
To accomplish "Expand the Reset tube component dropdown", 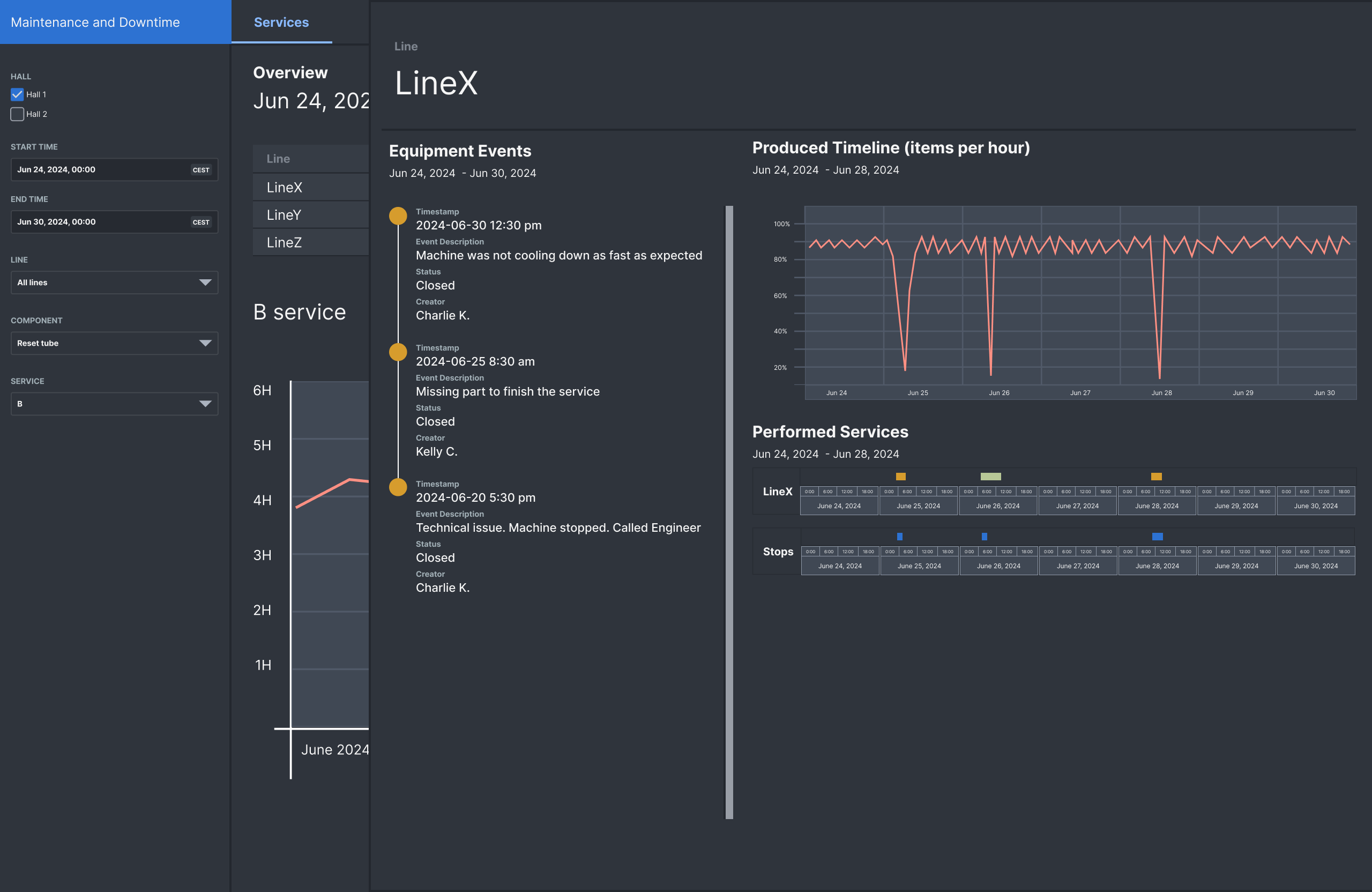I will [x=114, y=343].
